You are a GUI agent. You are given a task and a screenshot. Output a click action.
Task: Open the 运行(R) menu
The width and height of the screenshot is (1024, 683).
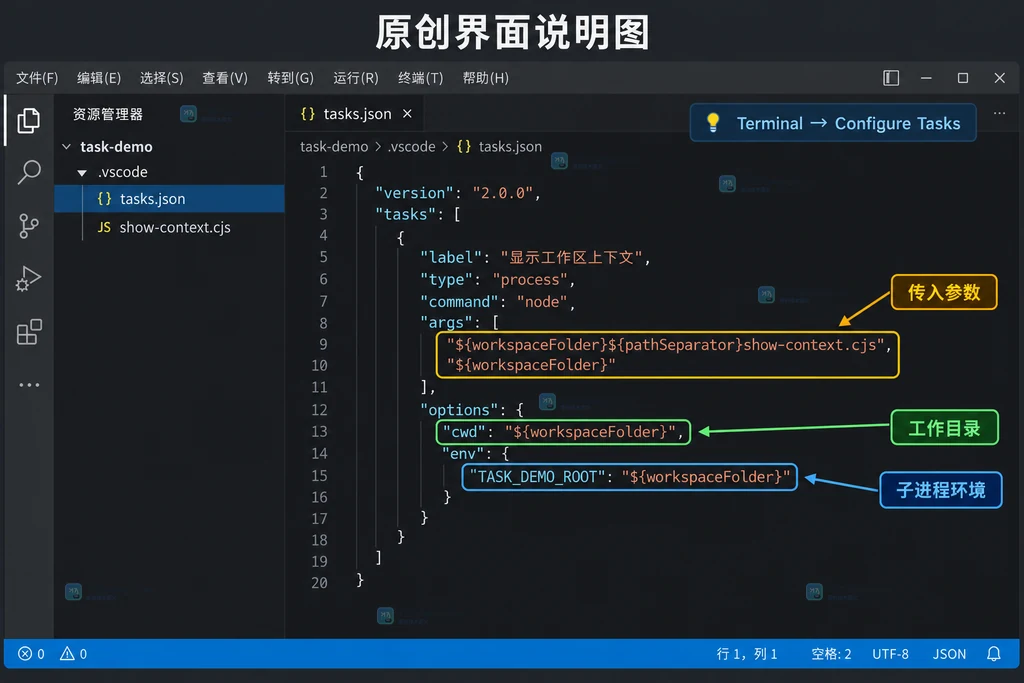(356, 78)
